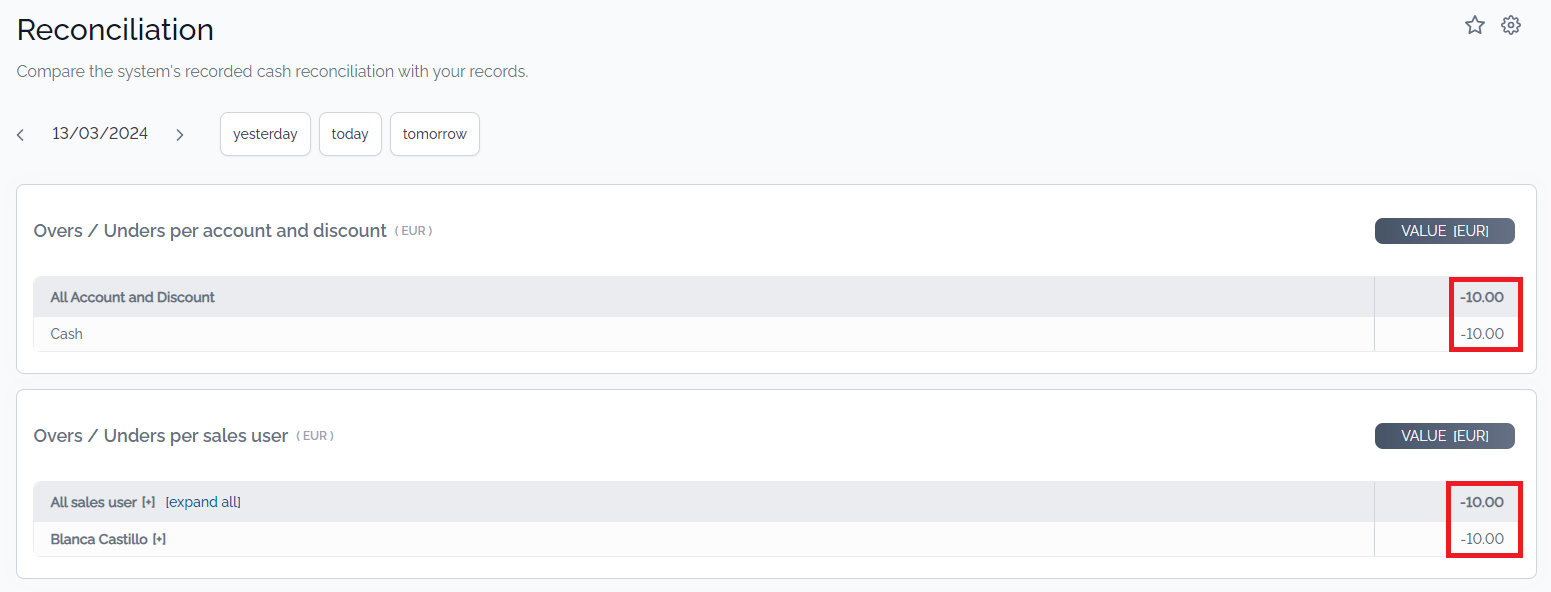Viewport: 1551px width, 592px height.
Task: Select the today button
Action: (x=350, y=134)
